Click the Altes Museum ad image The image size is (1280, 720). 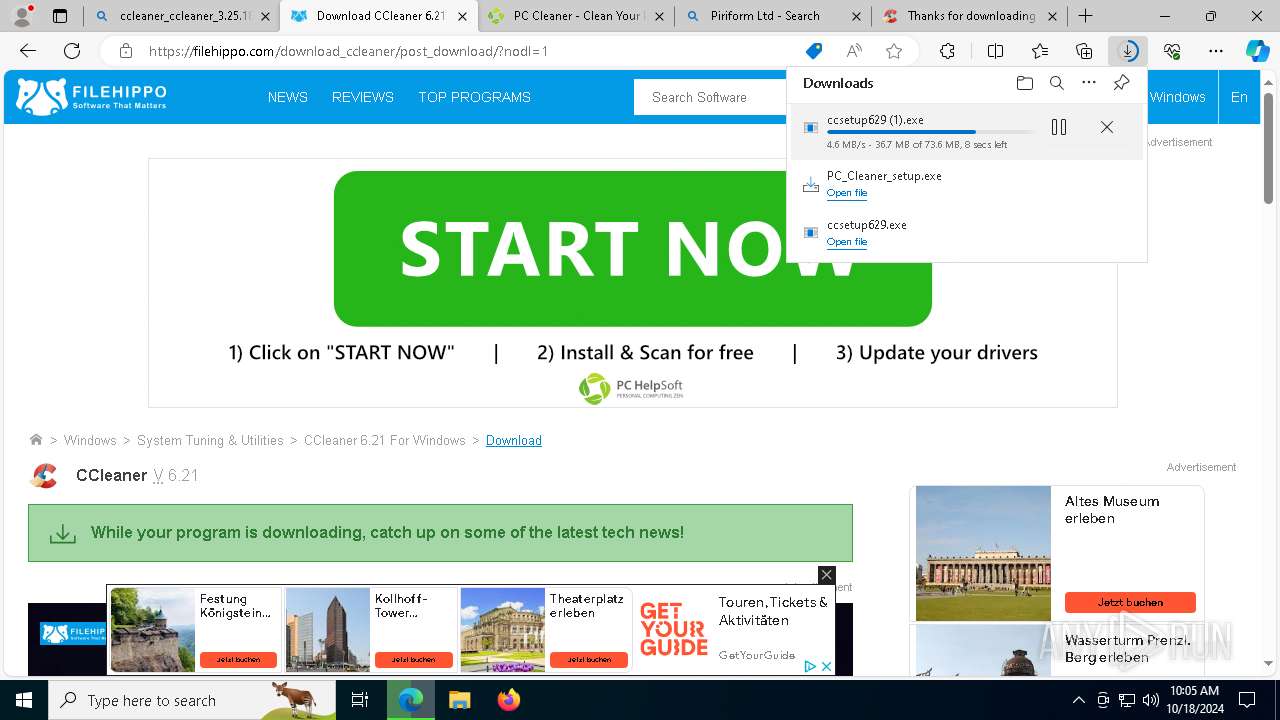(983, 553)
